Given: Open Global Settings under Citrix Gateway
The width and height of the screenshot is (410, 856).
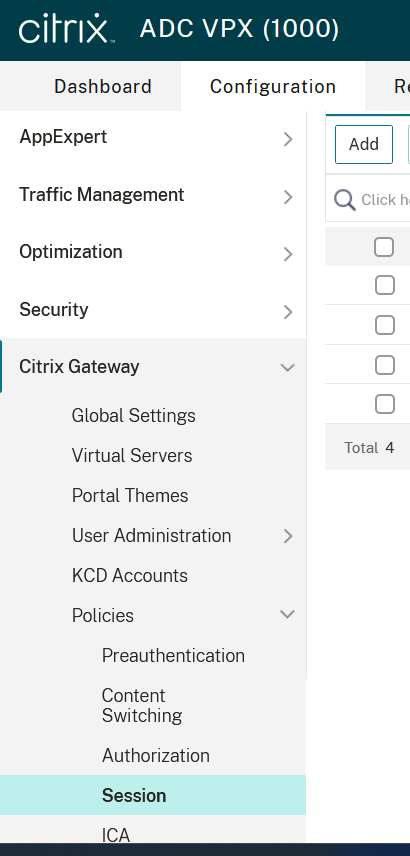Looking at the screenshot, I should pyautogui.click(x=133, y=416).
